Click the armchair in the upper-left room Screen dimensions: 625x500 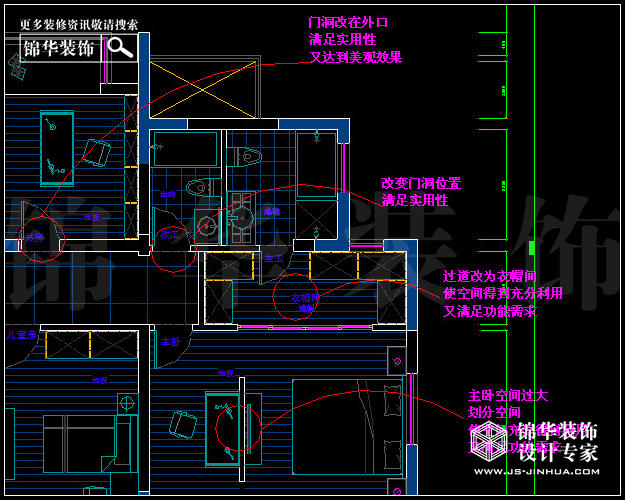tap(98, 152)
